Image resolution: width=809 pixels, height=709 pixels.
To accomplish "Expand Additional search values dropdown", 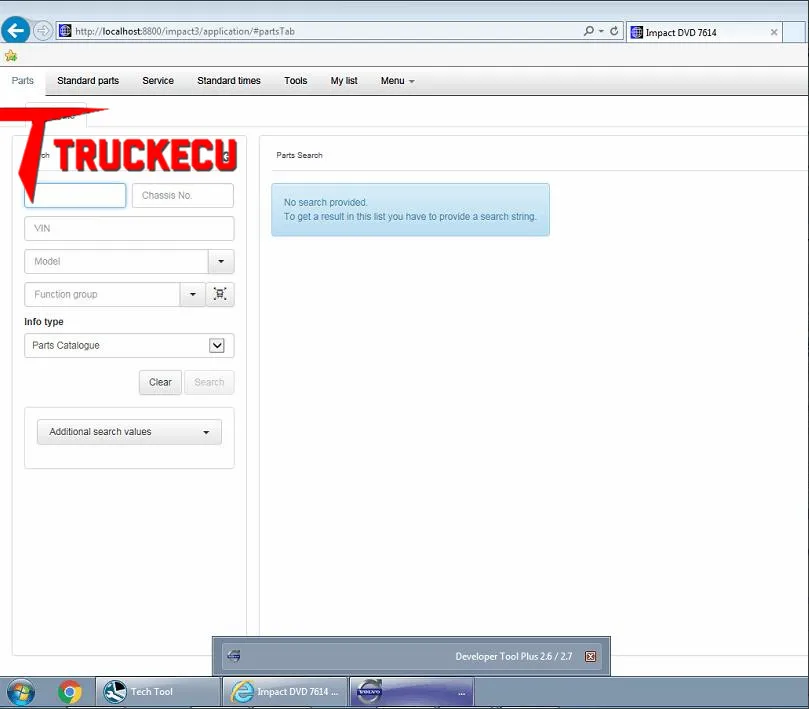I will (x=129, y=432).
